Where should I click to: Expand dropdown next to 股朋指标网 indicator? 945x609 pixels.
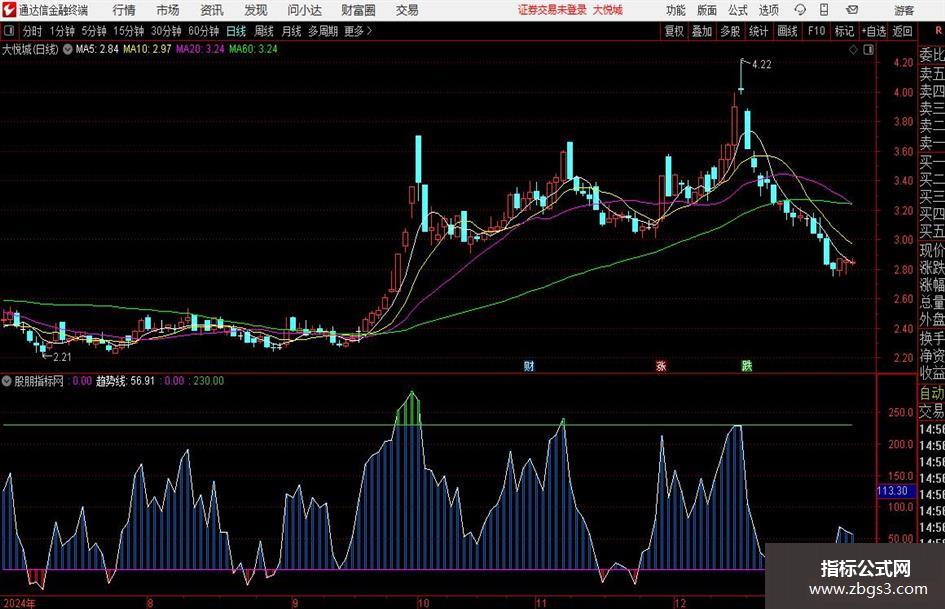[8, 381]
